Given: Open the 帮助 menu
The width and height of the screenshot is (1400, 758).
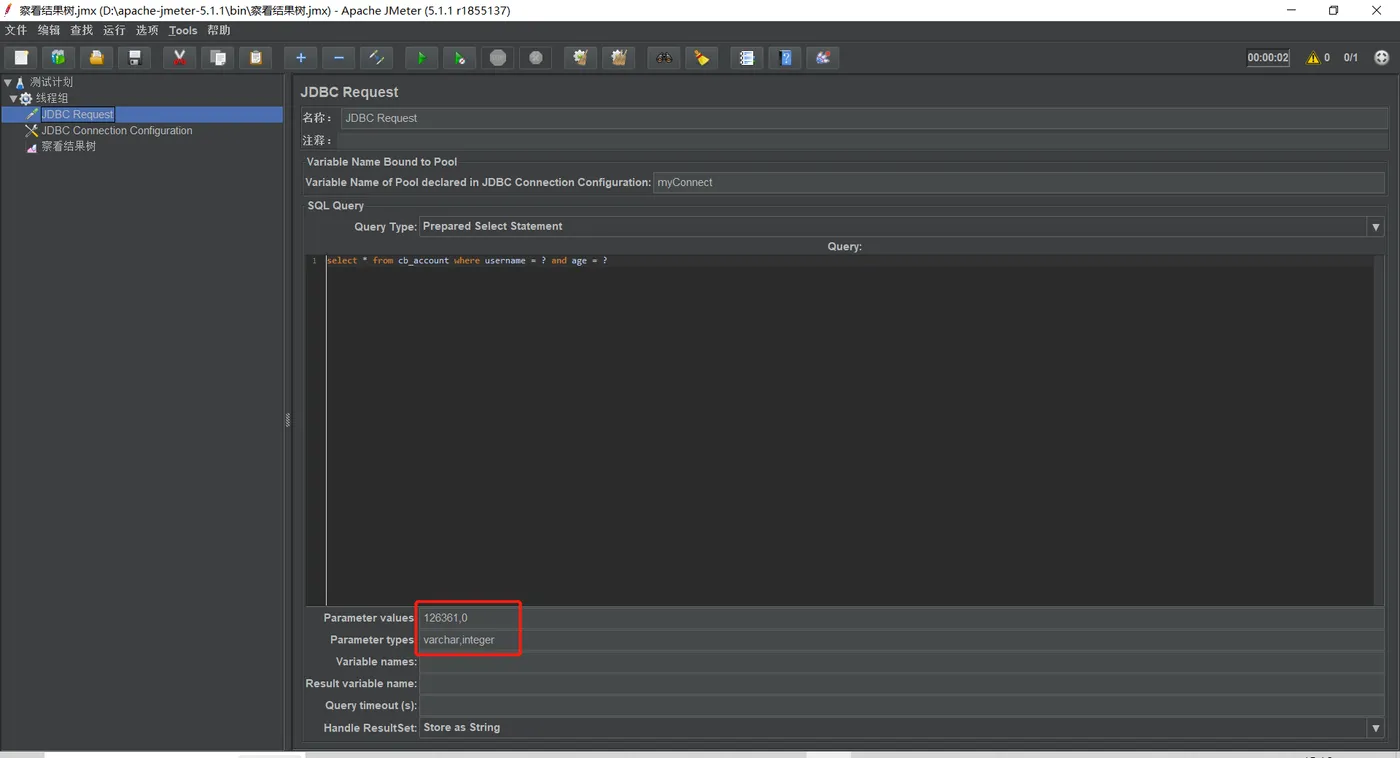Looking at the screenshot, I should pos(219,31).
